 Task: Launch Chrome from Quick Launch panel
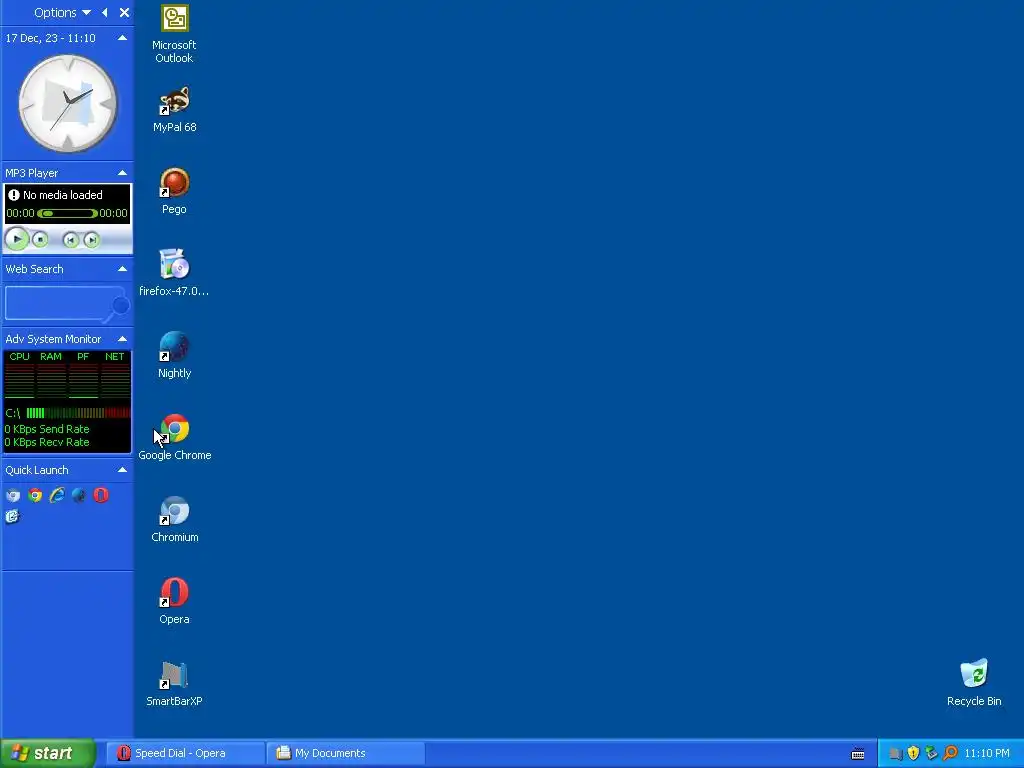35,495
